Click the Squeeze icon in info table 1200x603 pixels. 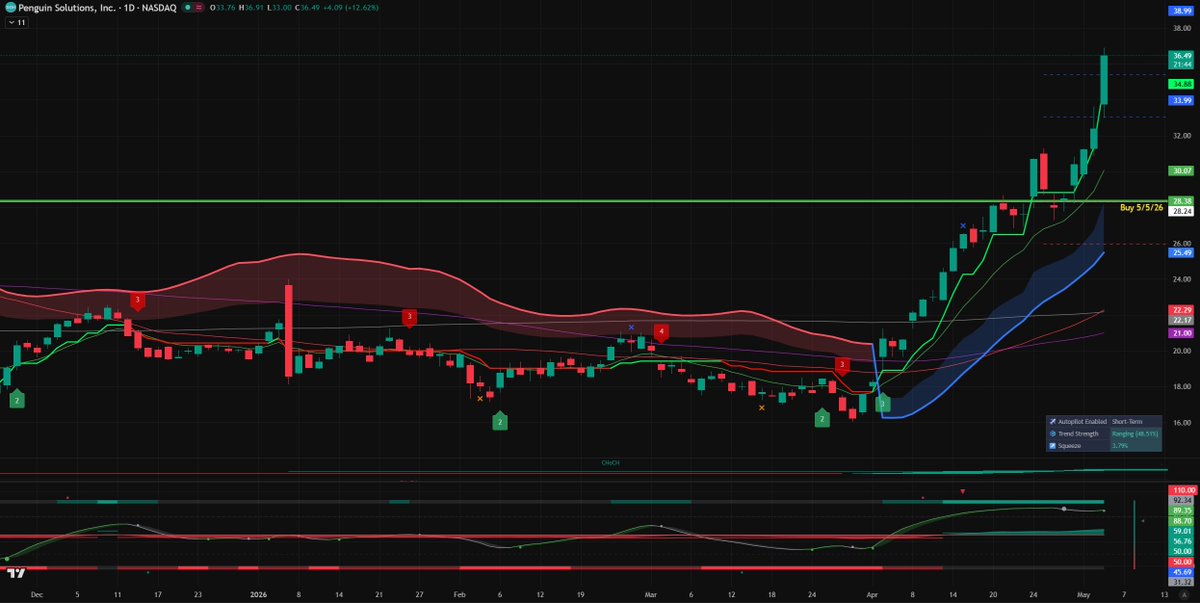click(1053, 446)
